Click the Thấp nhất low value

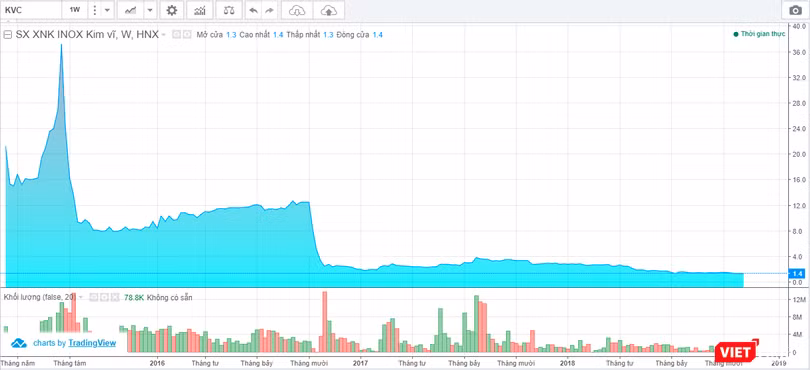328,35
